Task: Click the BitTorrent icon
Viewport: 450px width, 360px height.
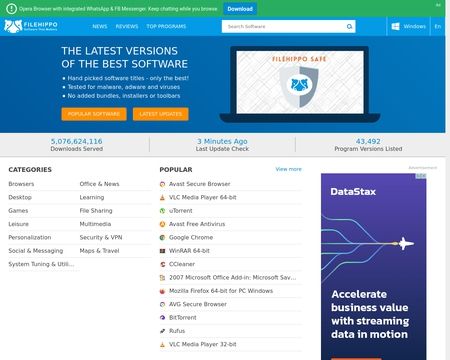Action: pos(162,317)
